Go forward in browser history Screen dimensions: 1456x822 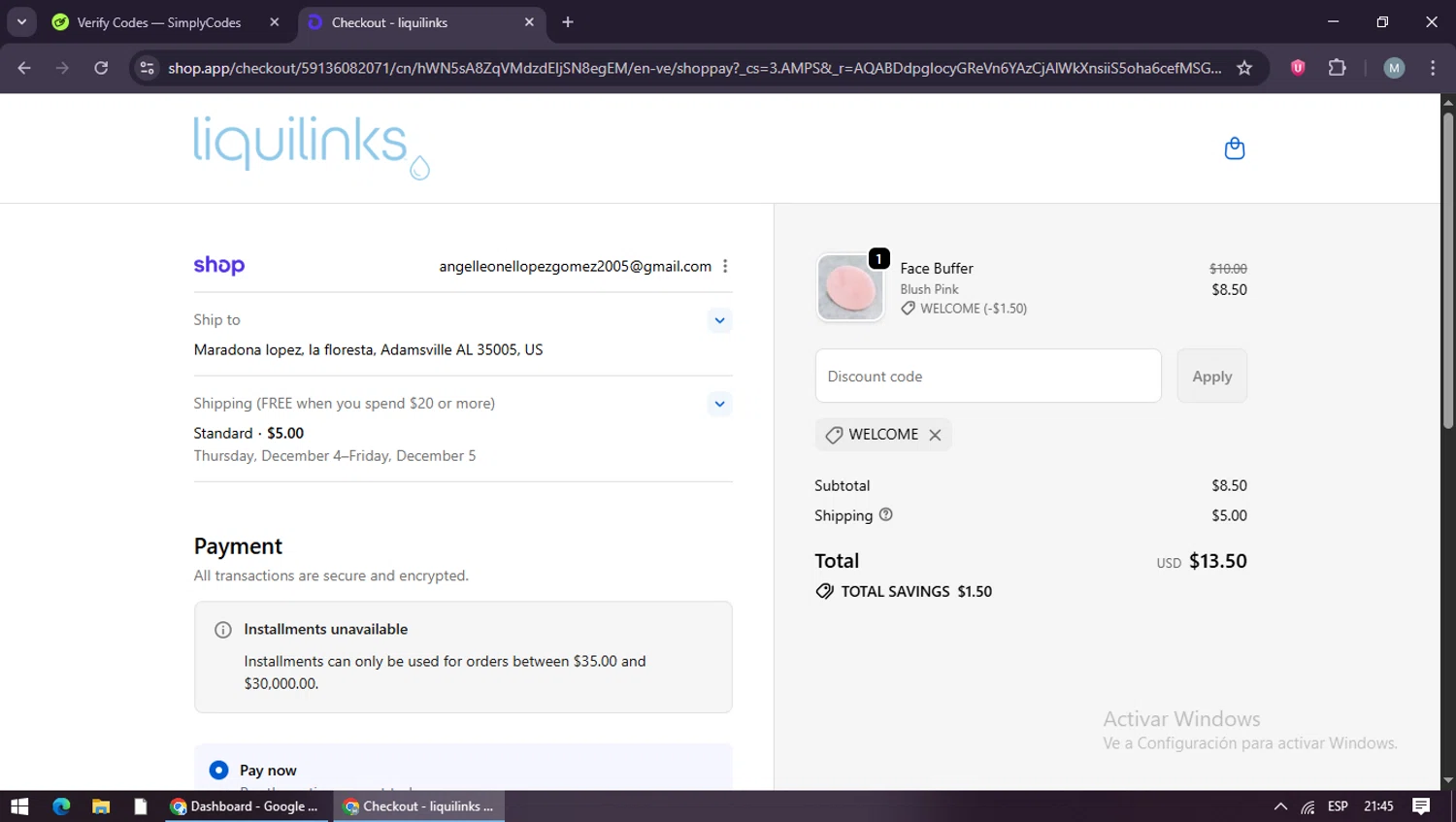tap(62, 68)
